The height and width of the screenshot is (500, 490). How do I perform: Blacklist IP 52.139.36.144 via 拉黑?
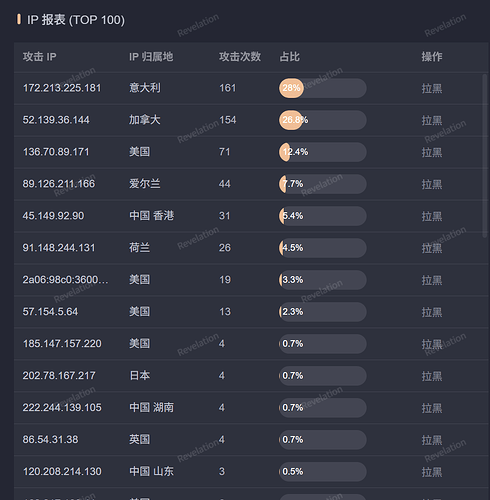coord(432,120)
